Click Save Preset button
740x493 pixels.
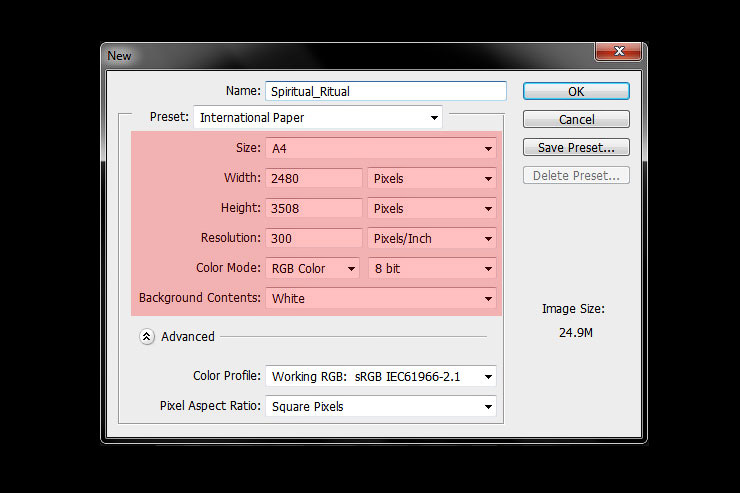pos(576,147)
